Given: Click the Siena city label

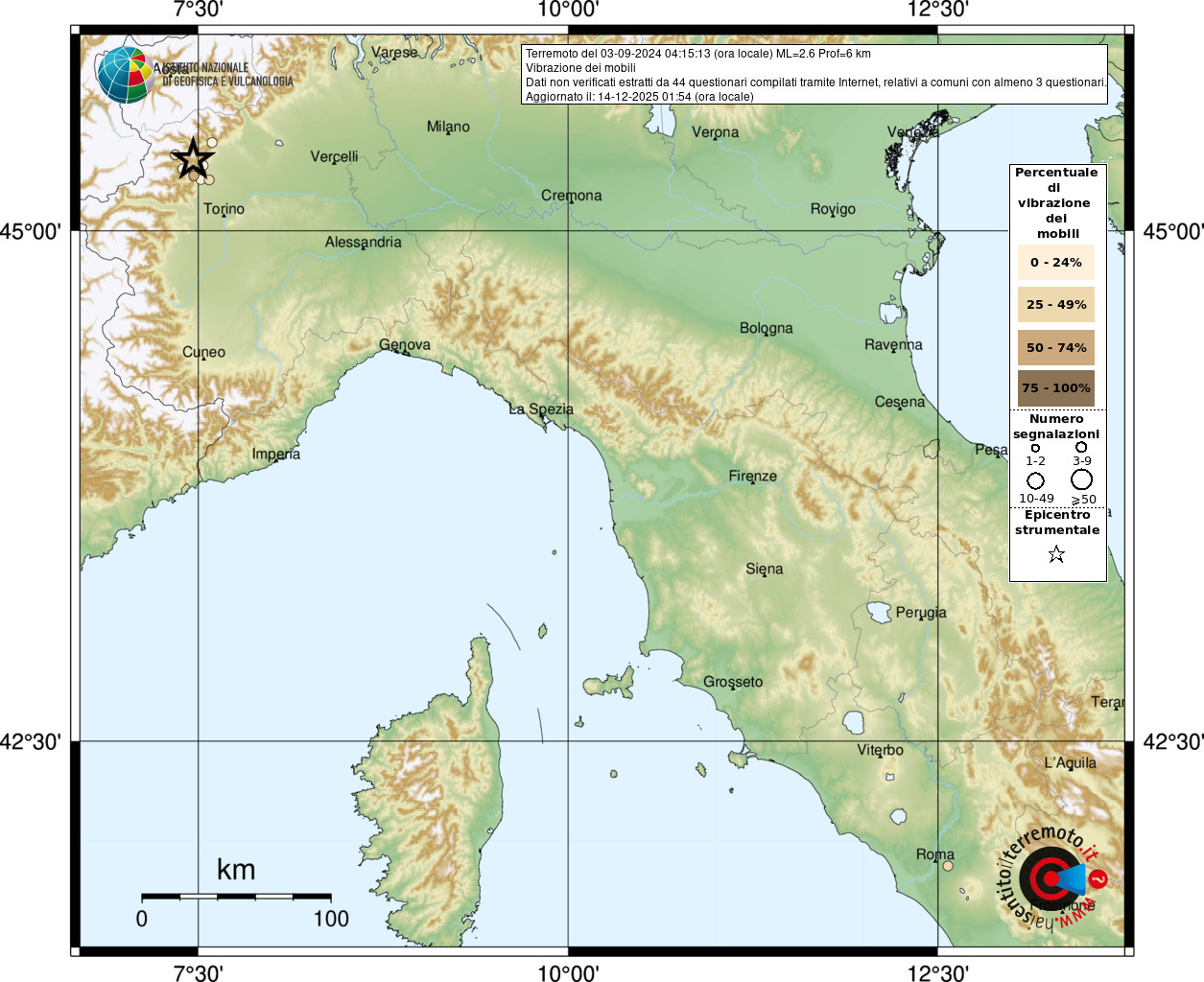Looking at the screenshot, I should coord(765,569).
